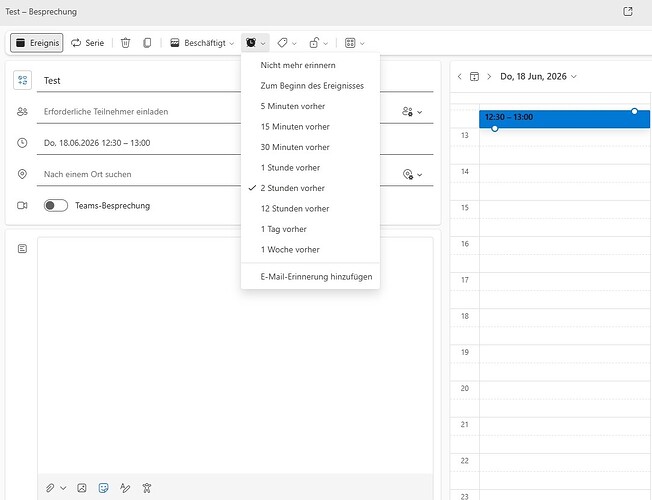Open the emoji sticker icon
Viewport: 652px width, 500px height.
(104, 488)
